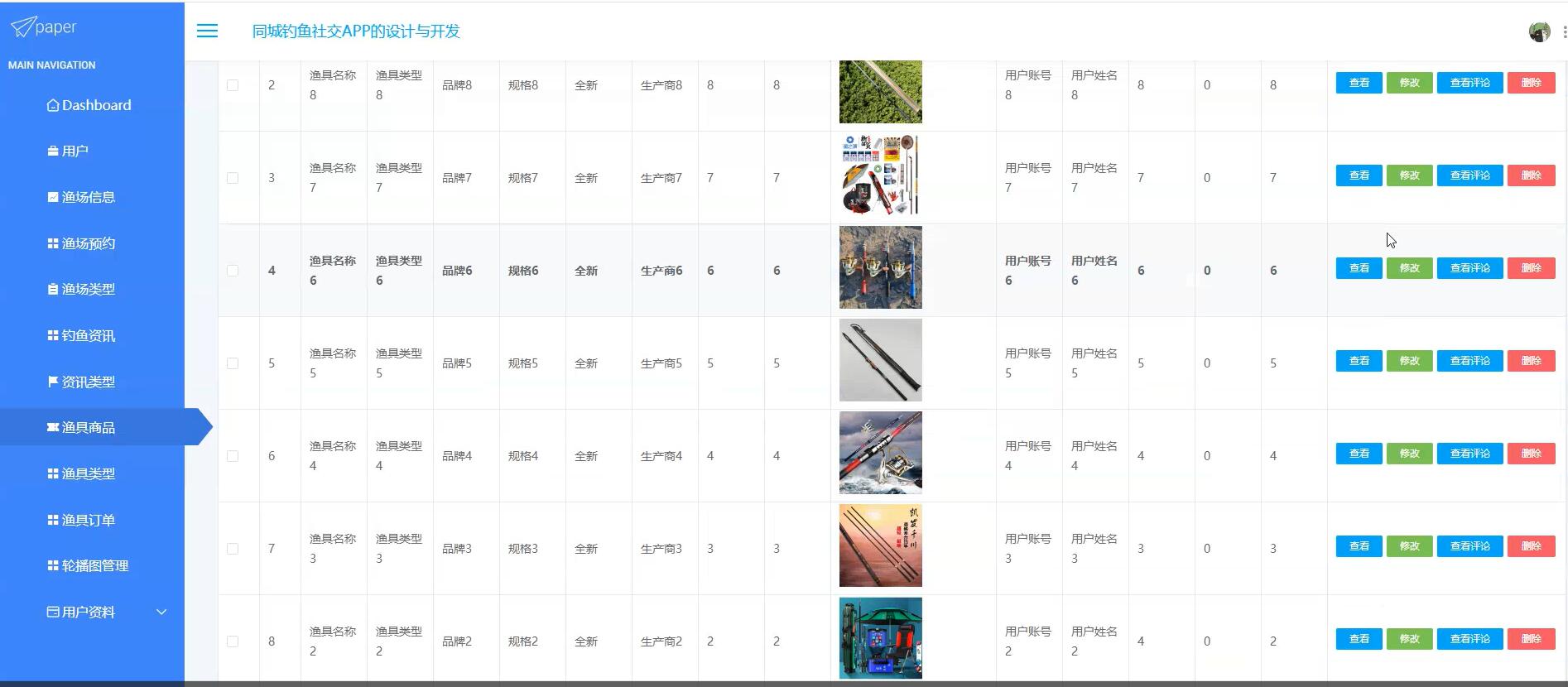1568x687 pixels.
Task: Click the 用户账号 2 cell
Action: [x=1028, y=641]
